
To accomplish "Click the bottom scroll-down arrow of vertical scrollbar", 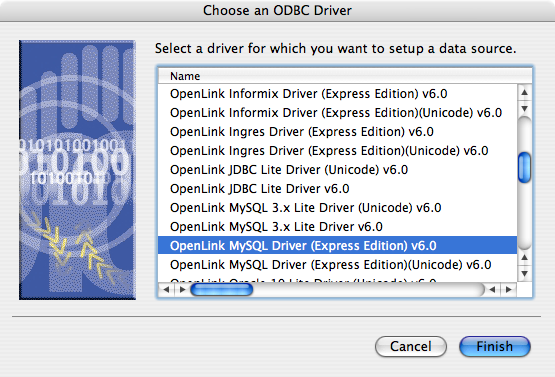I will [x=525, y=274].
